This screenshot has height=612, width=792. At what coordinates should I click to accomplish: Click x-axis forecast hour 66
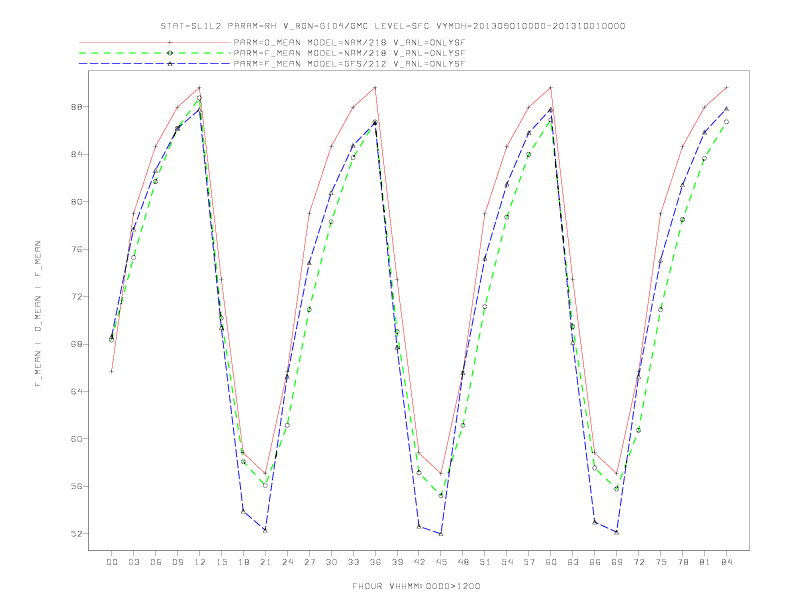pos(595,562)
